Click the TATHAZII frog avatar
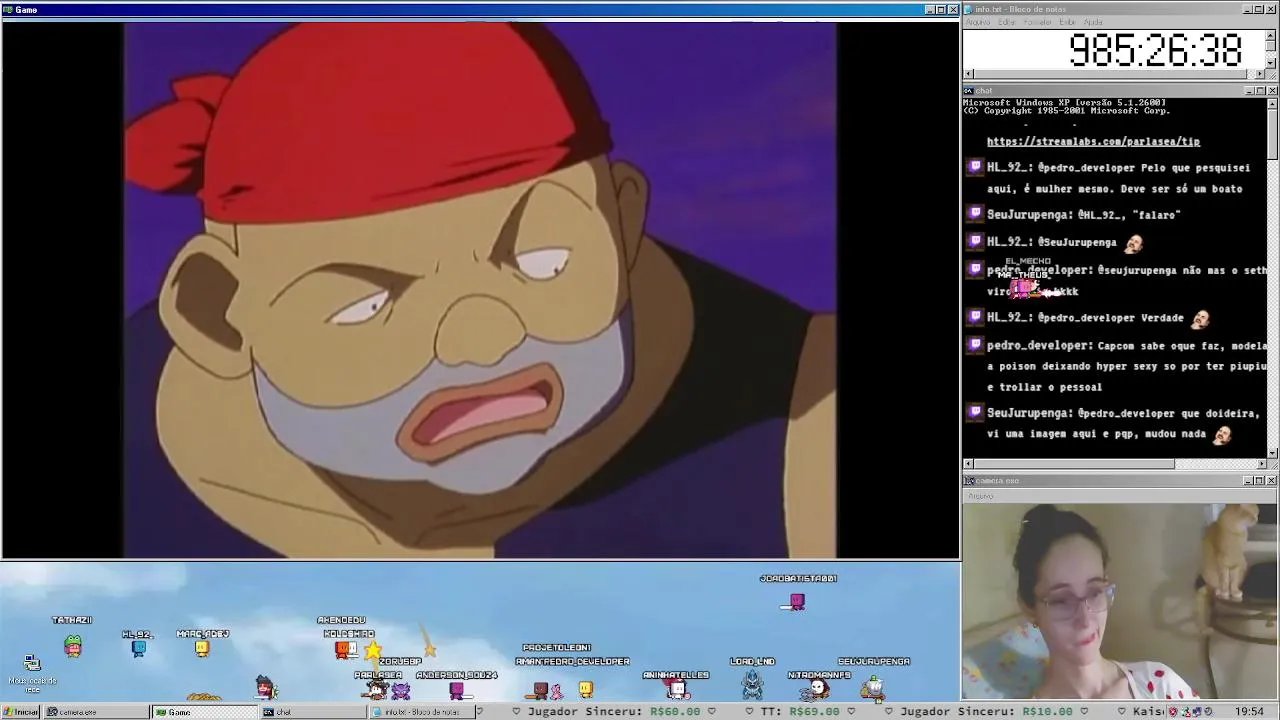 73,646
